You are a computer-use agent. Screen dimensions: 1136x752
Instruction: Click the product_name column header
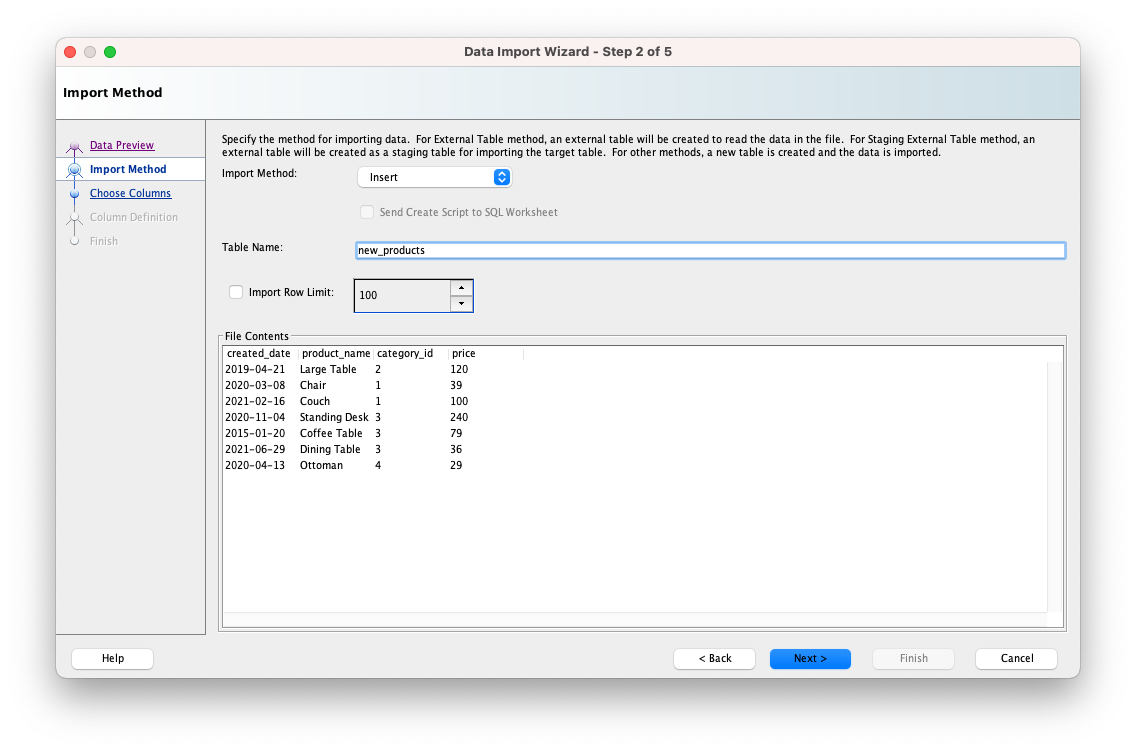tap(336, 353)
